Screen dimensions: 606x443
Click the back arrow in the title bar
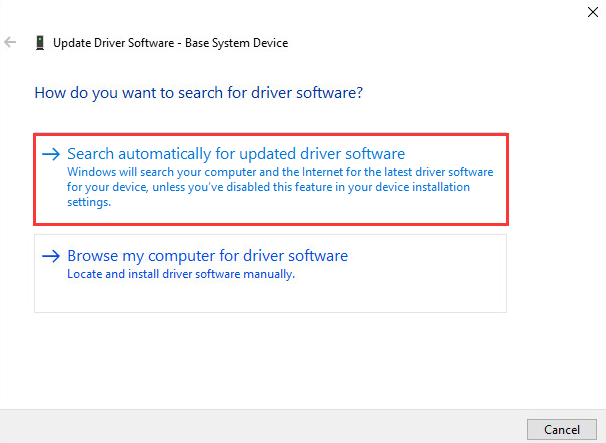click(x=11, y=43)
